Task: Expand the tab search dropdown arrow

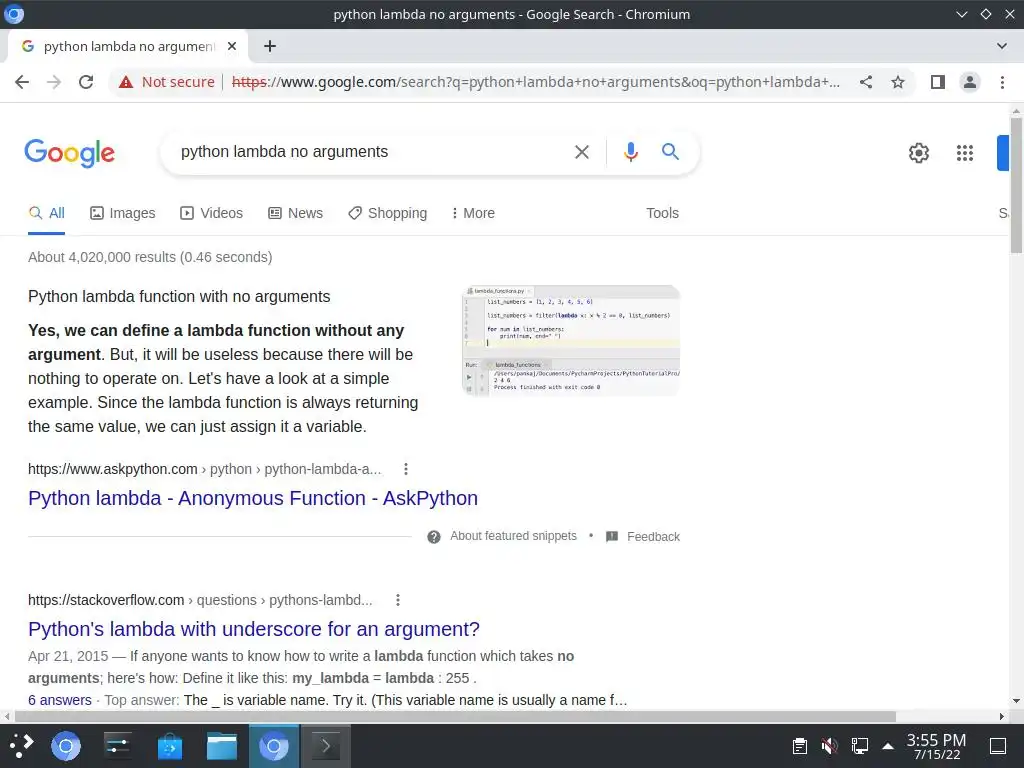Action: tap(1001, 46)
